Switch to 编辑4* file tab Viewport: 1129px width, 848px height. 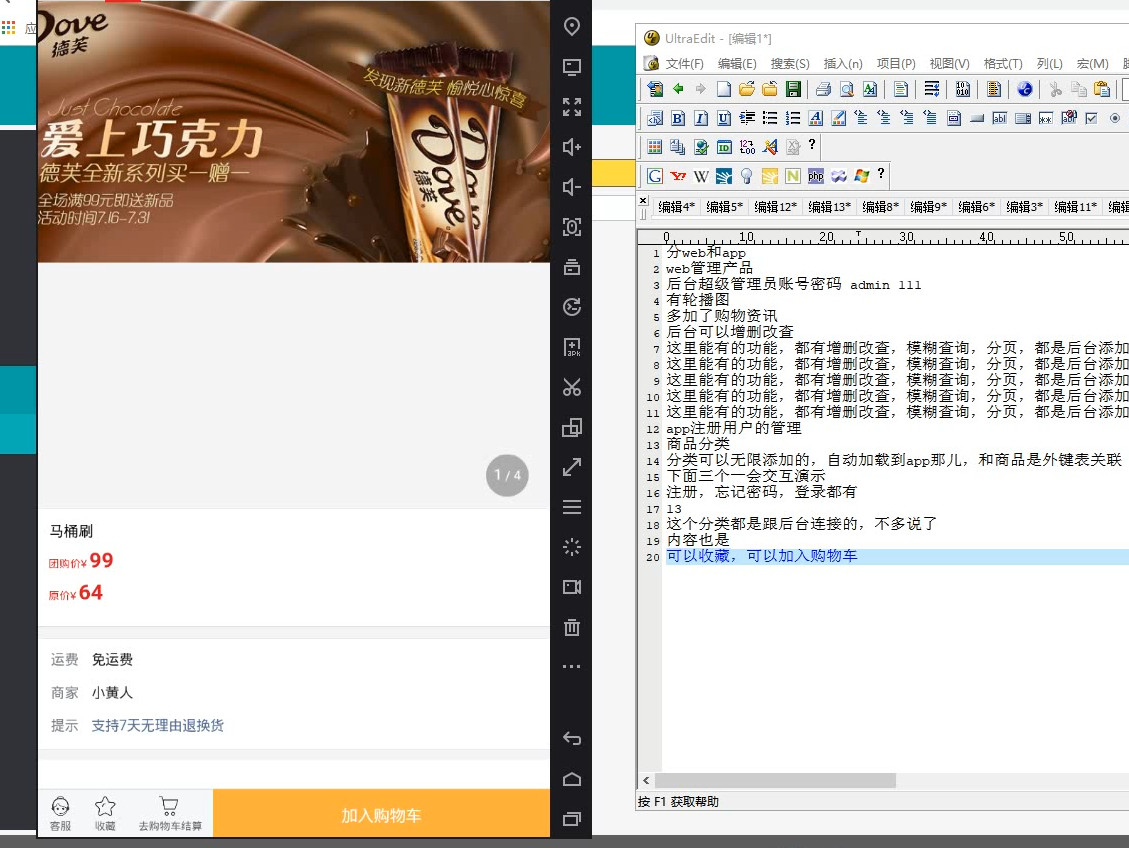pos(676,207)
